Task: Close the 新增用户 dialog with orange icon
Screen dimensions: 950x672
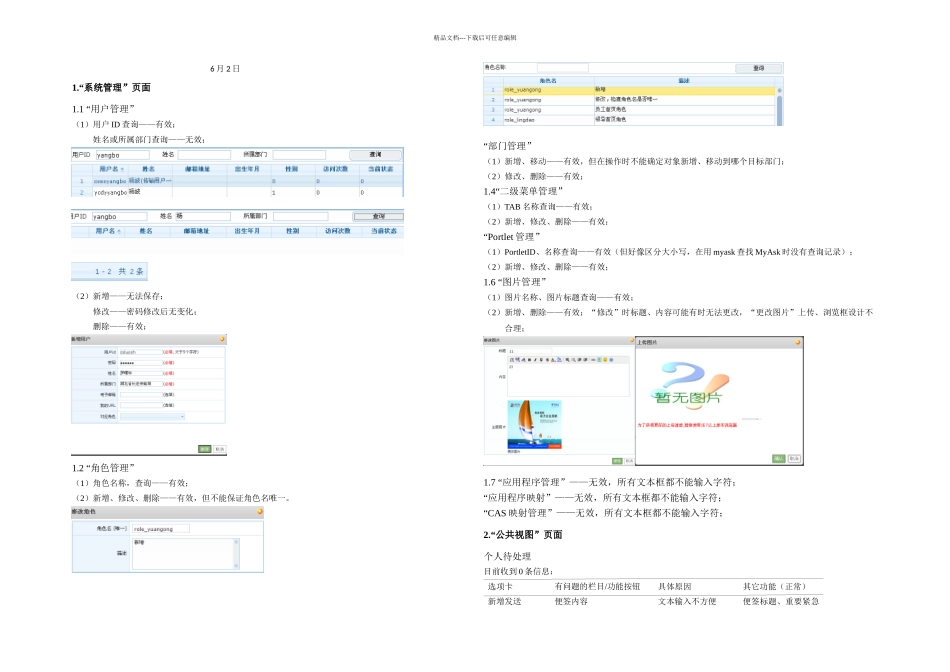Action: 222,339
